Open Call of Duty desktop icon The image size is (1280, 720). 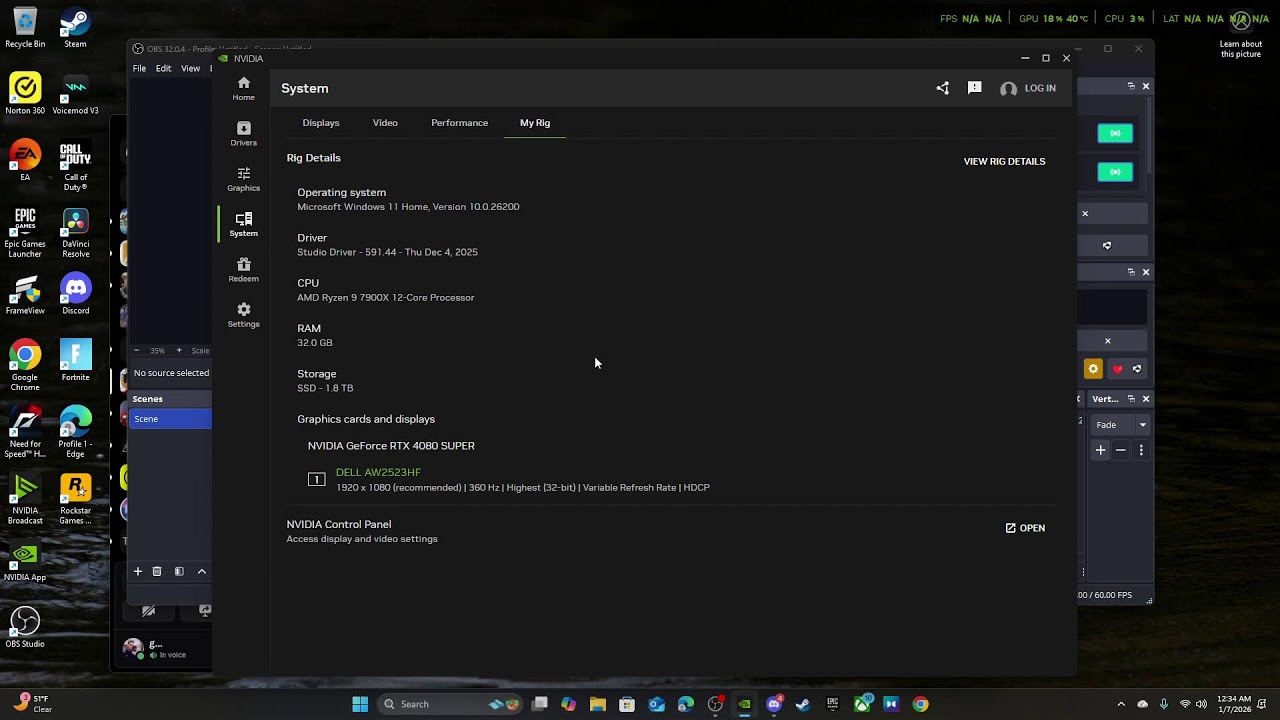coord(75,165)
